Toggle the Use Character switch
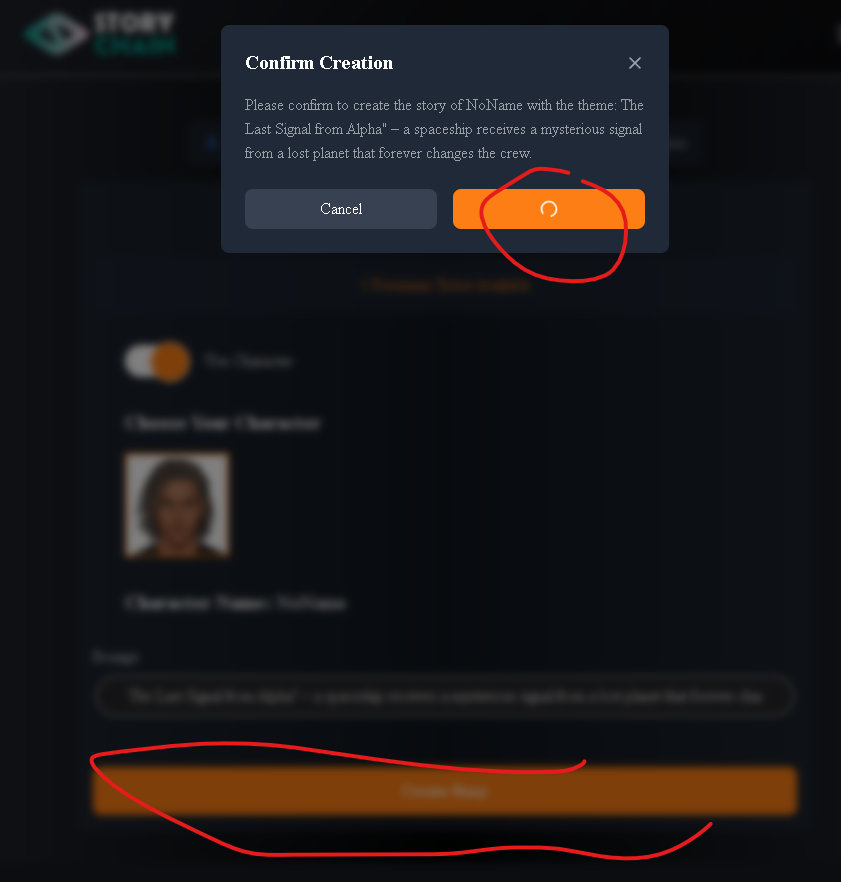This screenshot has height=882, width=841. [158, 362]
